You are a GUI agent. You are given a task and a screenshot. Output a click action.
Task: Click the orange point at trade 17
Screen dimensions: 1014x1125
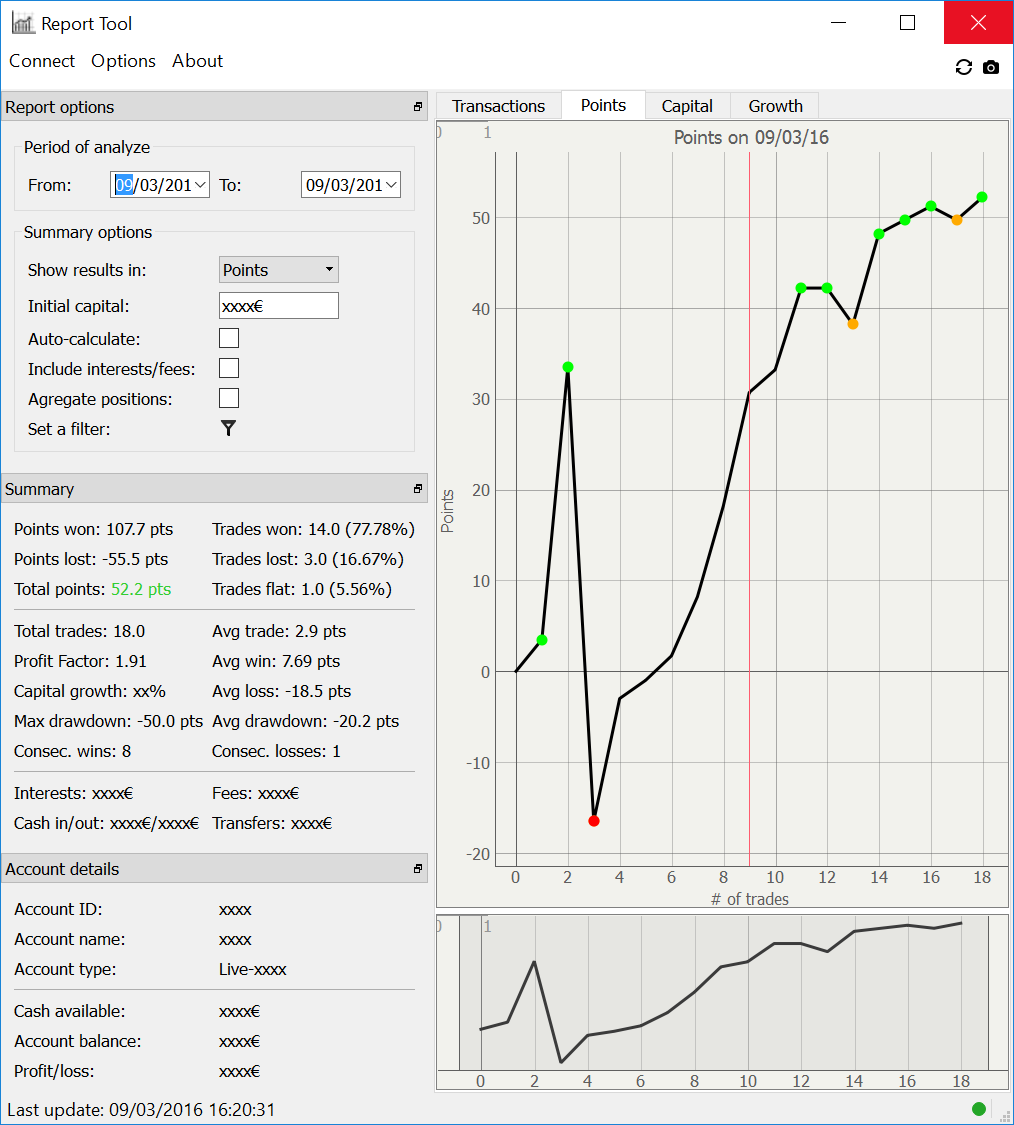point(957,220)
